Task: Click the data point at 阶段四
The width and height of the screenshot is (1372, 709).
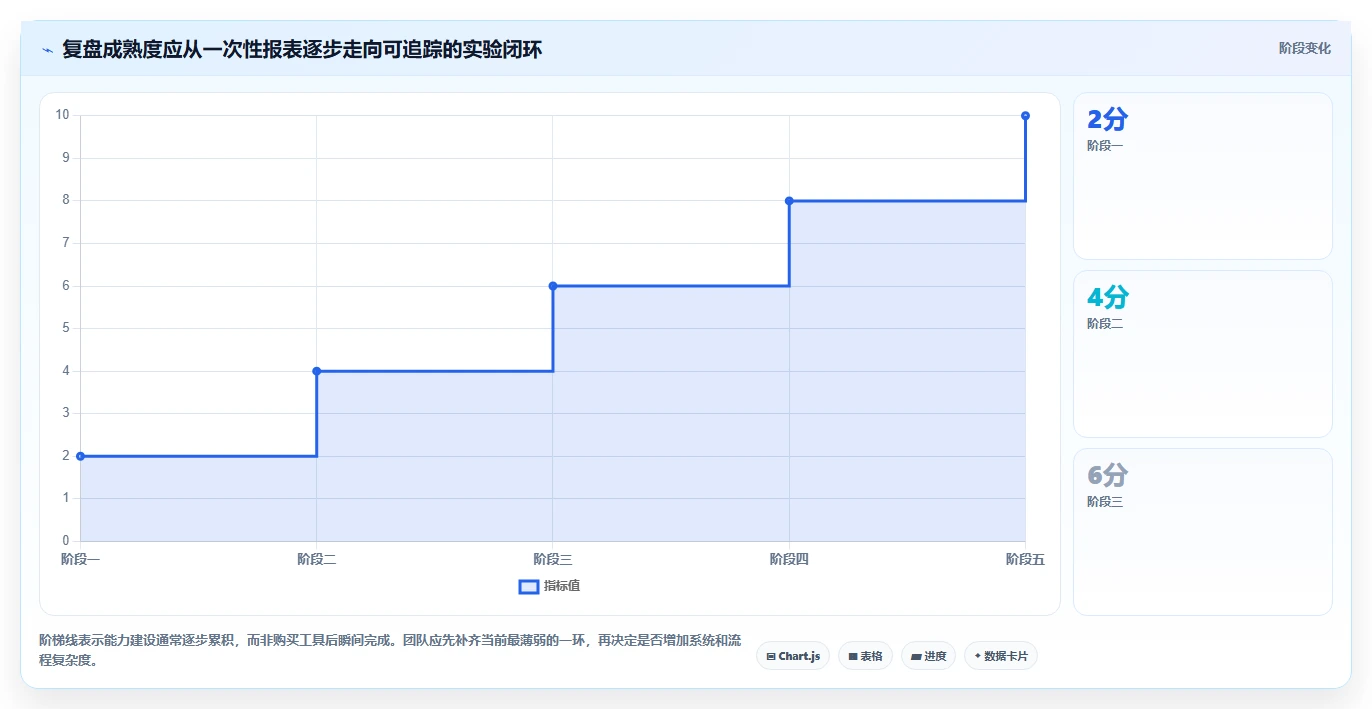Action: [789, 201]
